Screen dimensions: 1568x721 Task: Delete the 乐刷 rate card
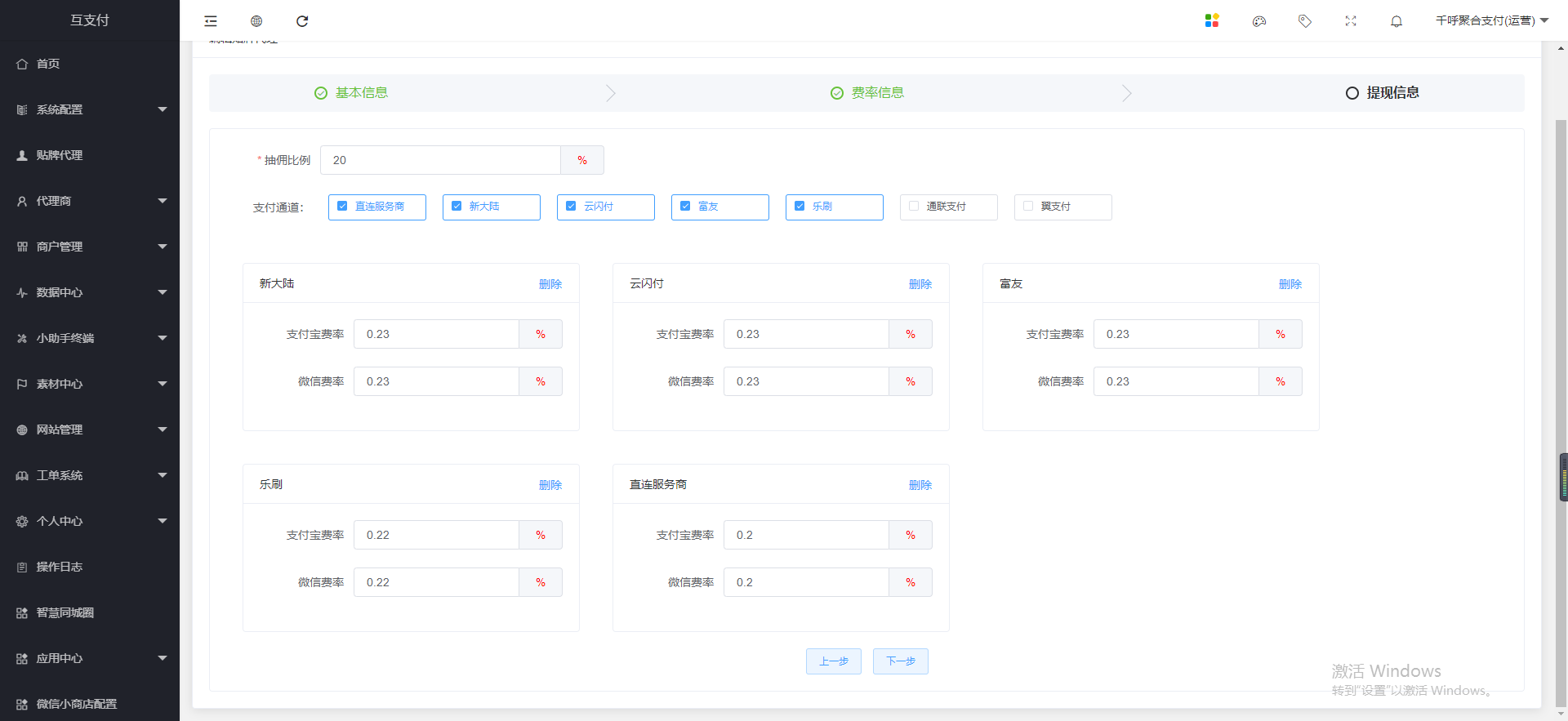pyautogui.click(x=550, y=485)
